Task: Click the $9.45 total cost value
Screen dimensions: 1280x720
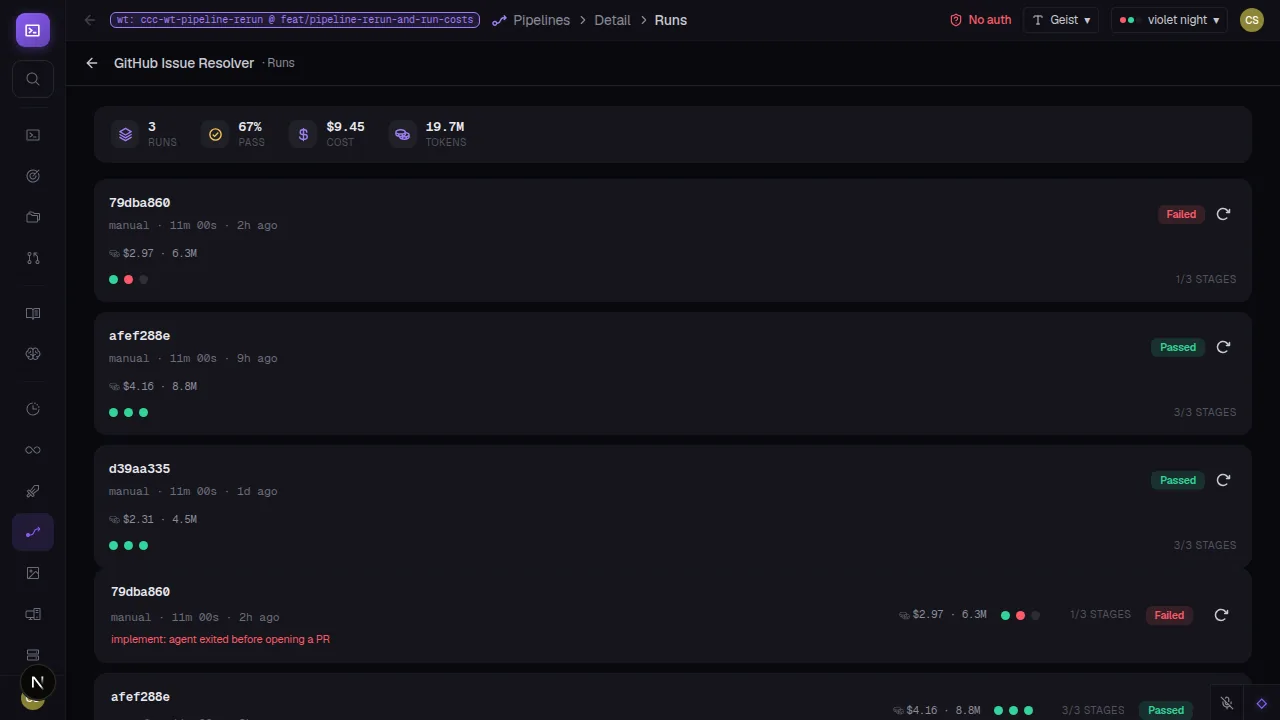Action: pos(345,127)
